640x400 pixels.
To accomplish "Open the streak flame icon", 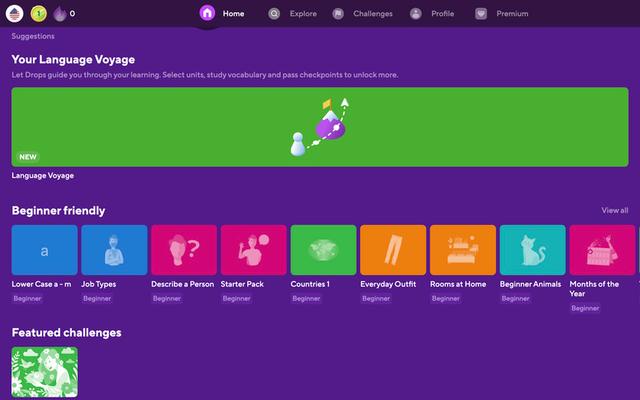I will click(x=60, y=14).
